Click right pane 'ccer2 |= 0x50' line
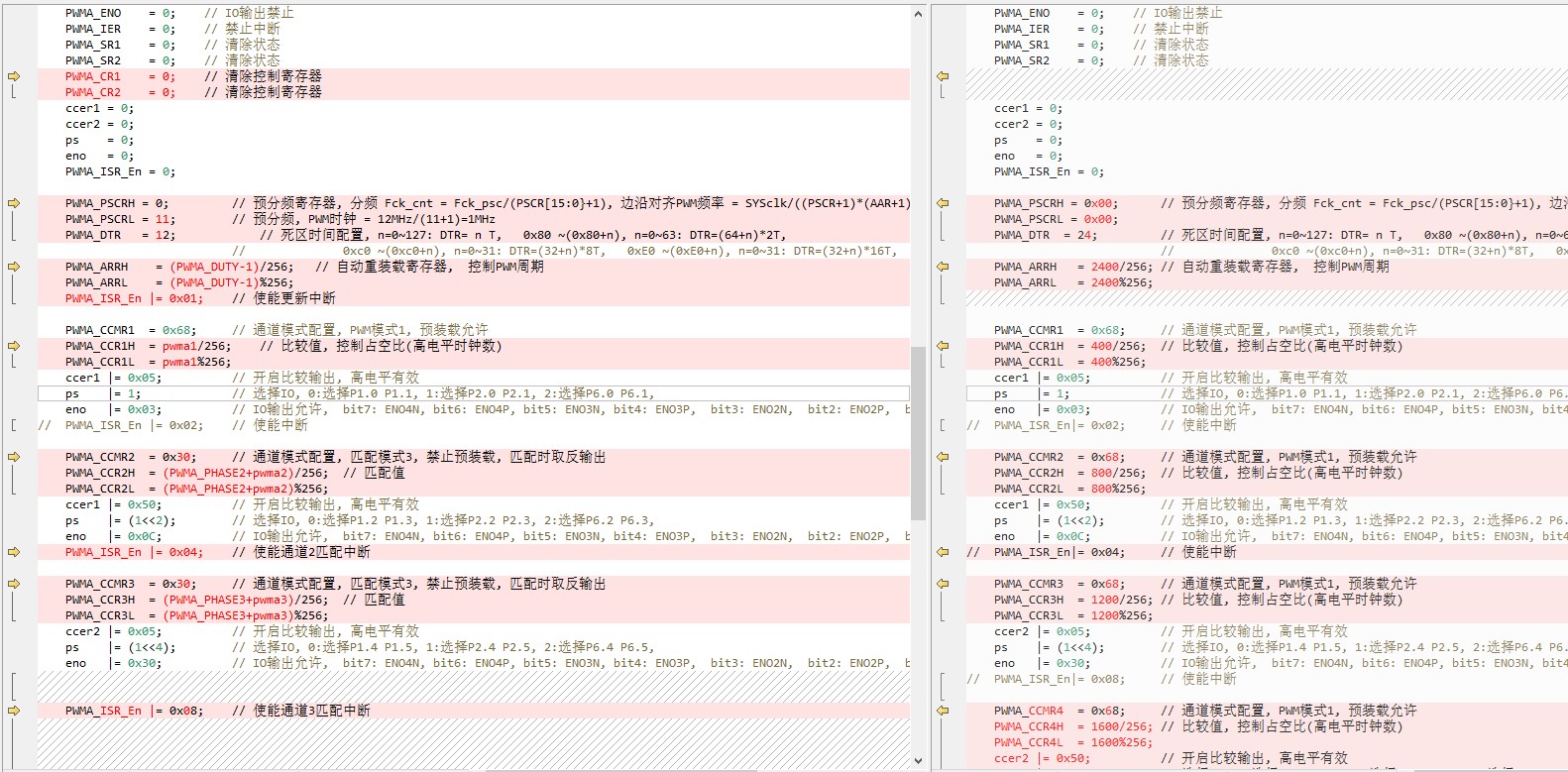Viewport: 1568px width, 772px height. tap(1267, 758)
